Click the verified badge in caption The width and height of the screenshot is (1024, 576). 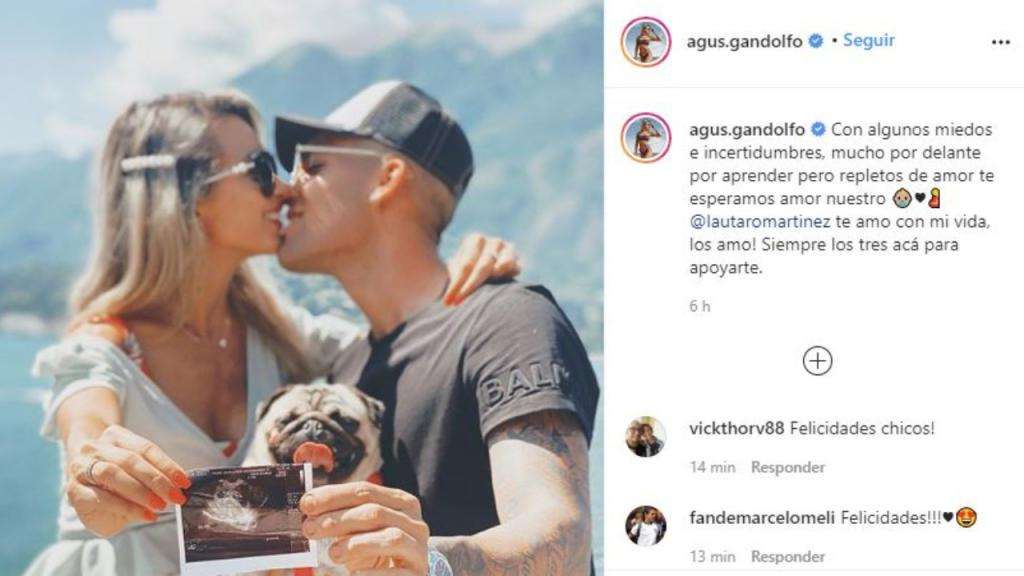[818, 129]
